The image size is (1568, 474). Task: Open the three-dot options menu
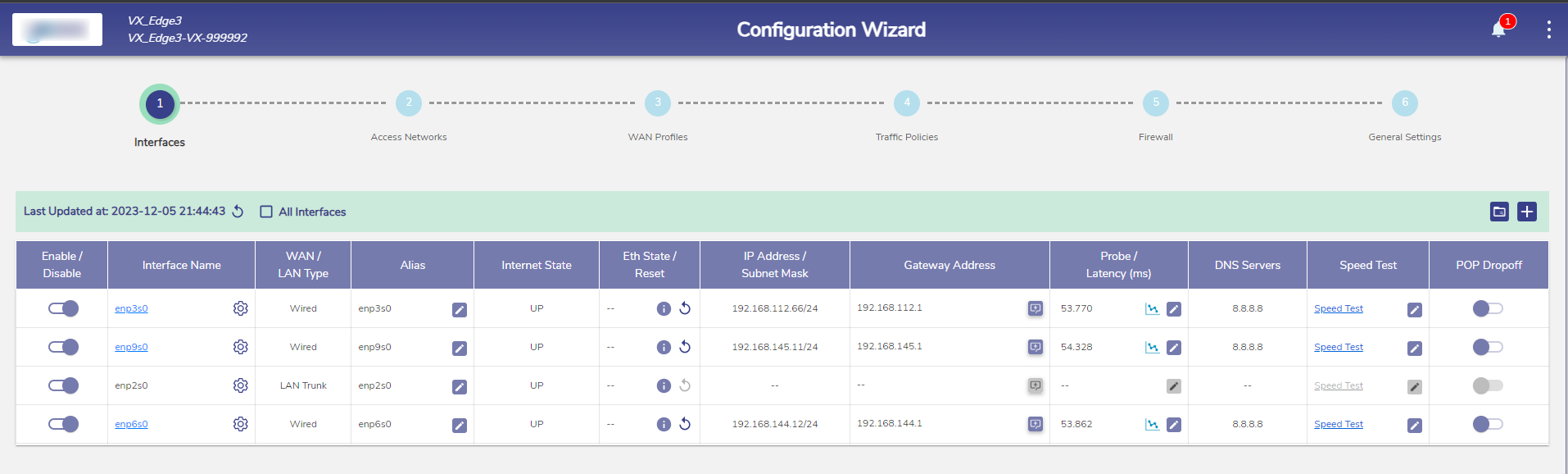click(1548, 30)
